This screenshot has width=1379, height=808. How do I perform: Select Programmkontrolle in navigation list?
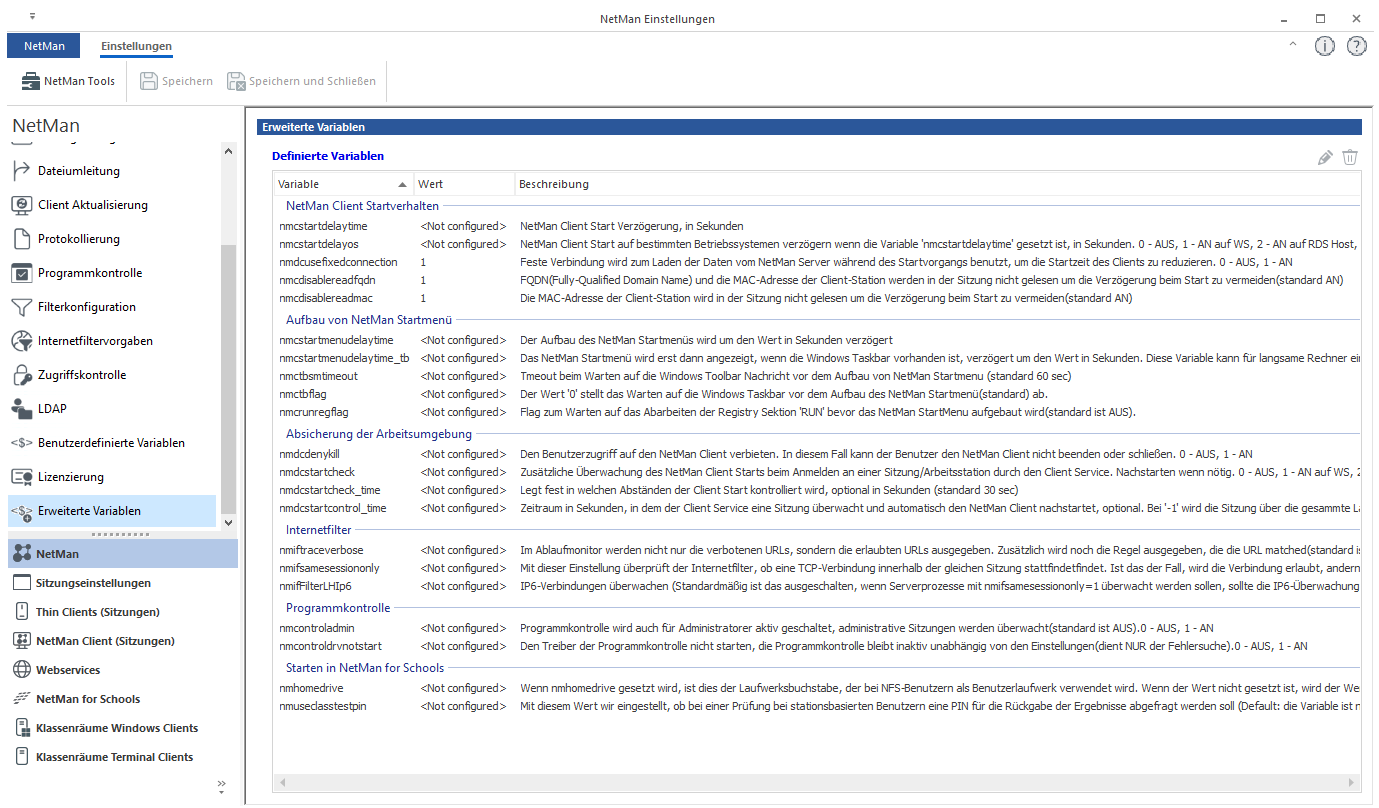(90, 273)
